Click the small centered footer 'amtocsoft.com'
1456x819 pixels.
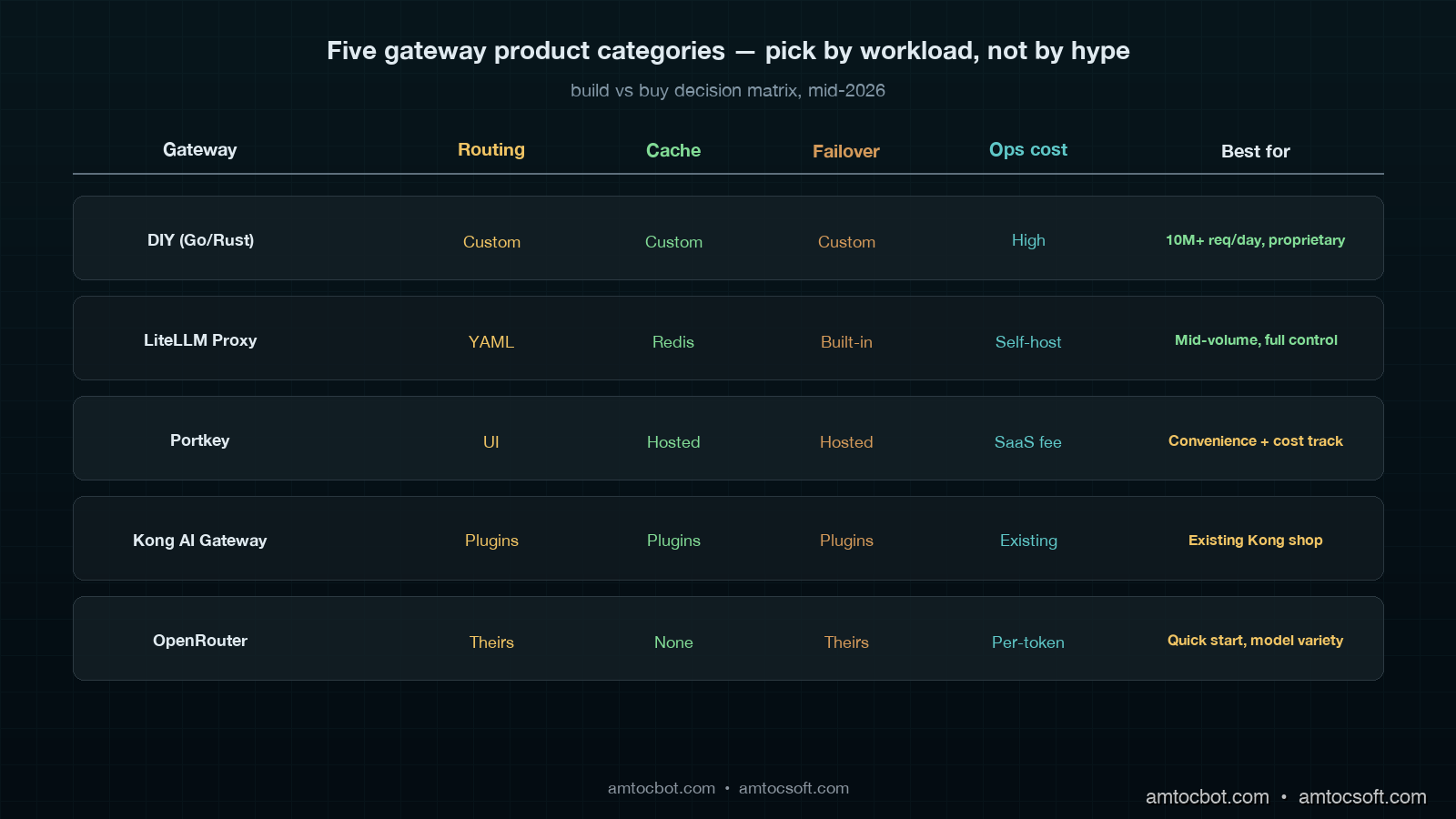(x=794, y=788)
